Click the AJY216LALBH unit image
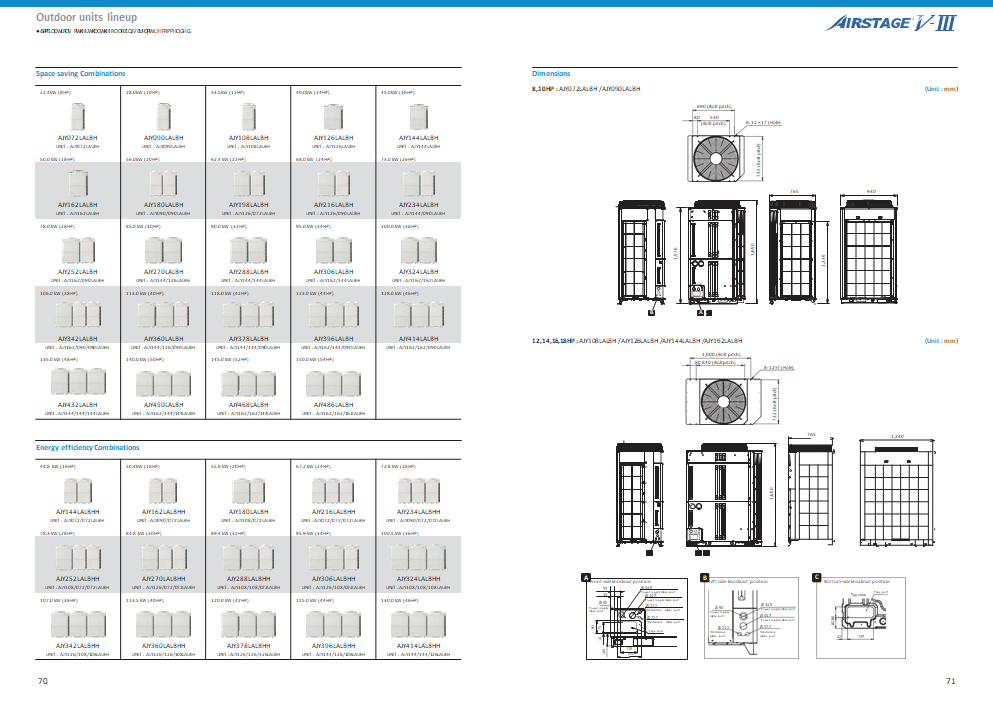 (334, 184)
